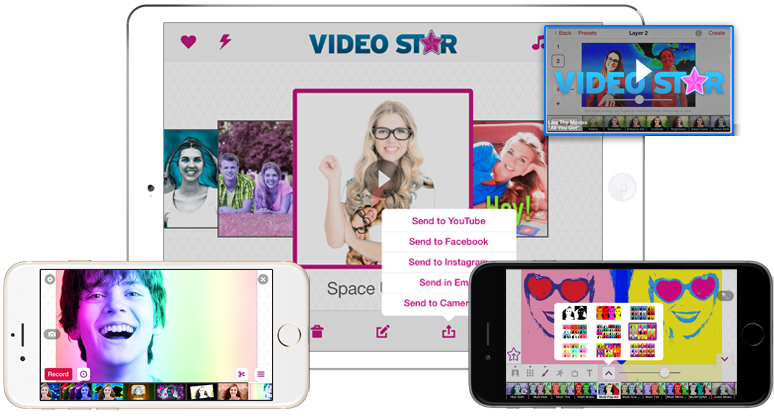The width and height of the screenshot is (774, 420).
Task: Close the recording screen with the X icon
Action: [x=263, y=279]
